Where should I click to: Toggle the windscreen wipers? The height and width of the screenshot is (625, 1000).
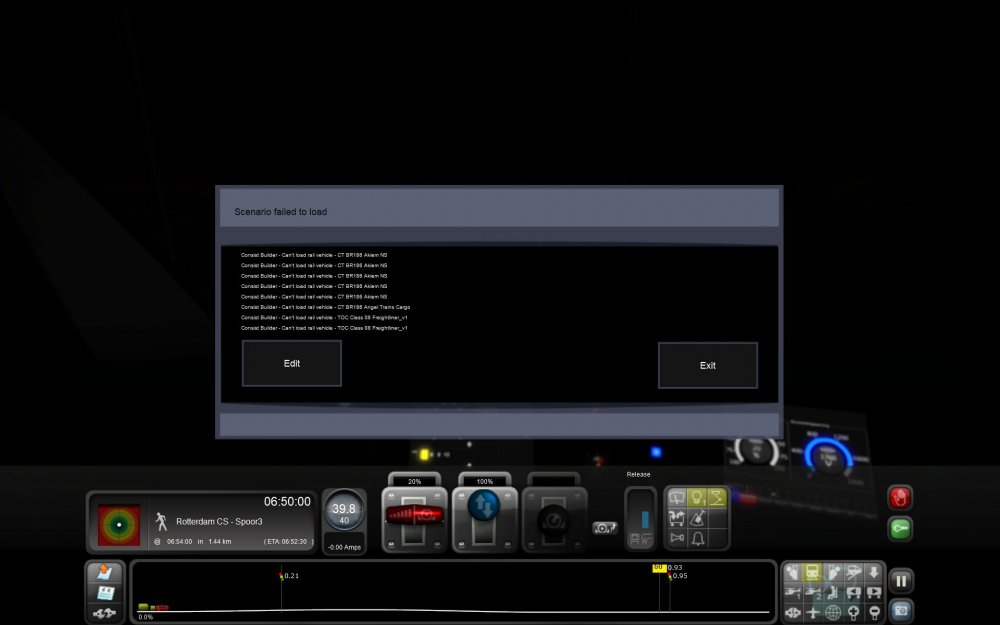(x=675, y=497)
